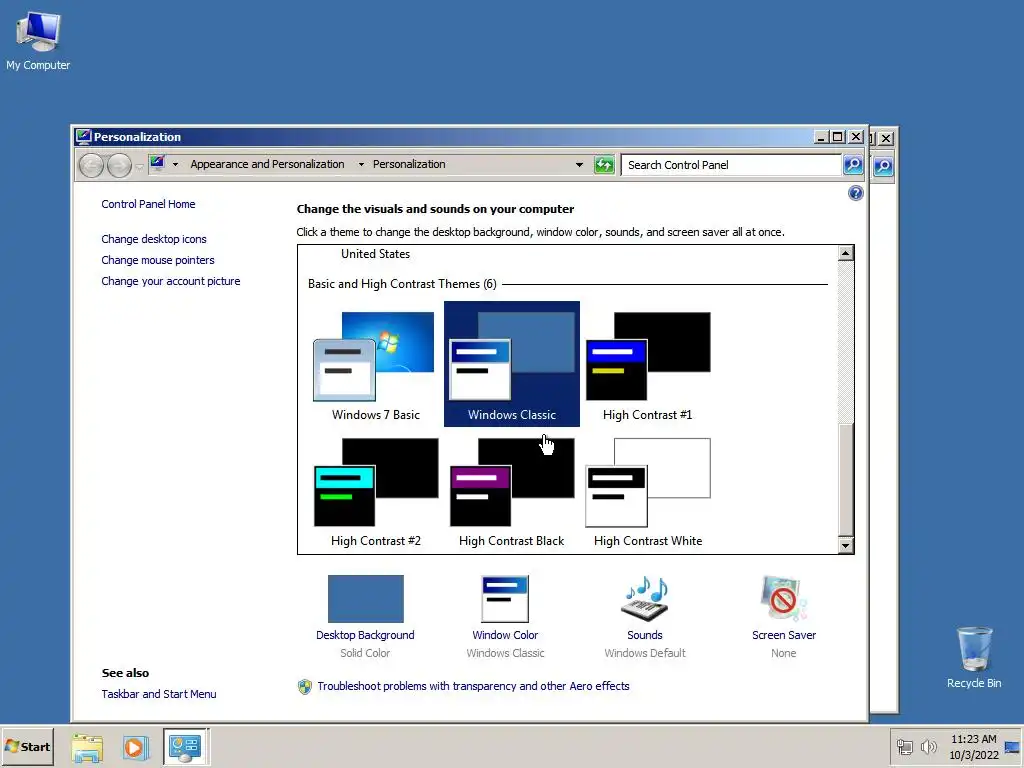Click search magnifier of the window behind
1024x768 pixels.
pos(883,167)
